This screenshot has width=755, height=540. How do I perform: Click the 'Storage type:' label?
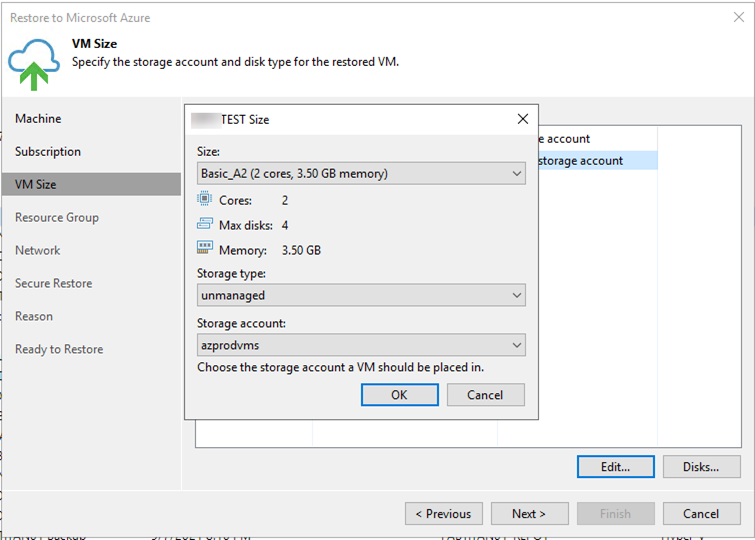[x=231, y=274]
